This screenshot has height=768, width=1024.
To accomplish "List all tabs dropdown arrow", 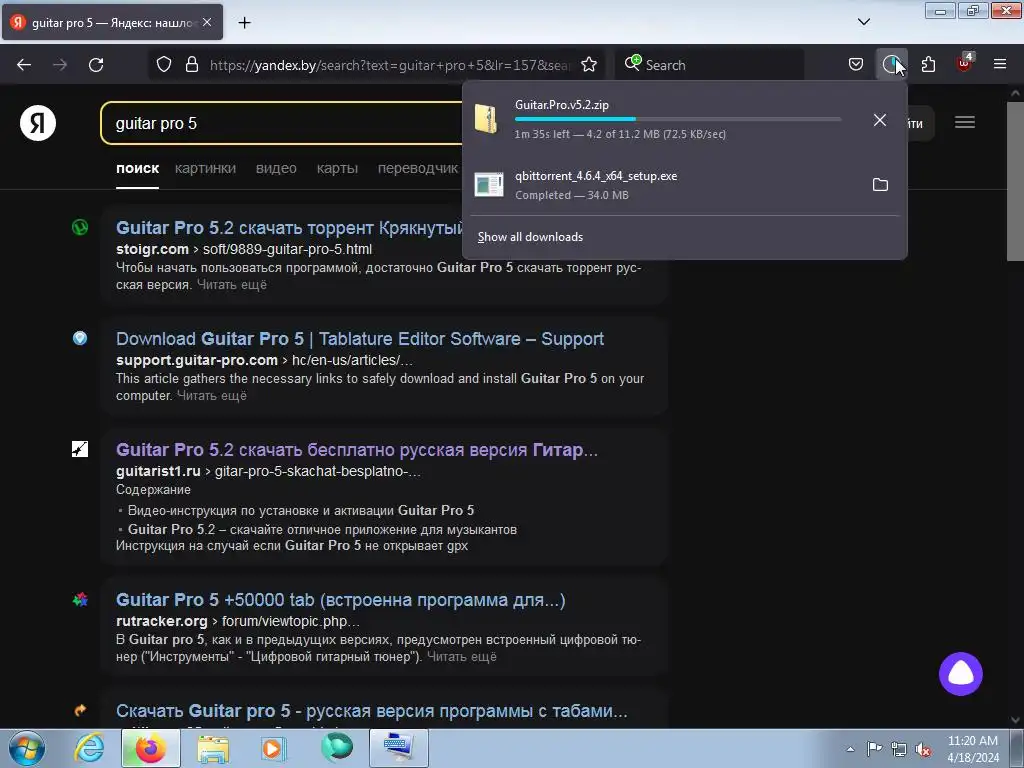I will (x=863, y=22).
